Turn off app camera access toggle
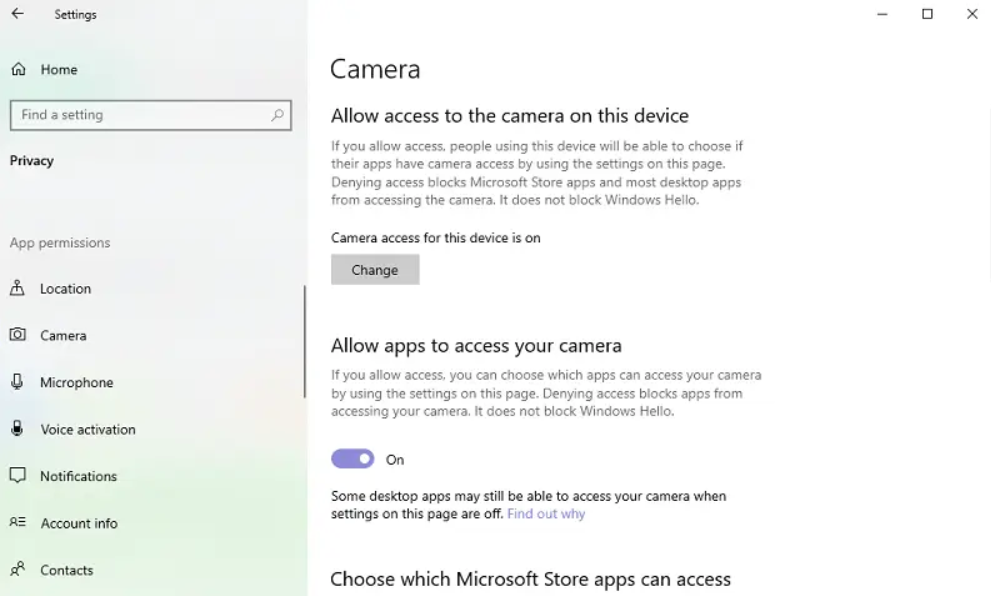991x596 pixels. click(352, 459)
